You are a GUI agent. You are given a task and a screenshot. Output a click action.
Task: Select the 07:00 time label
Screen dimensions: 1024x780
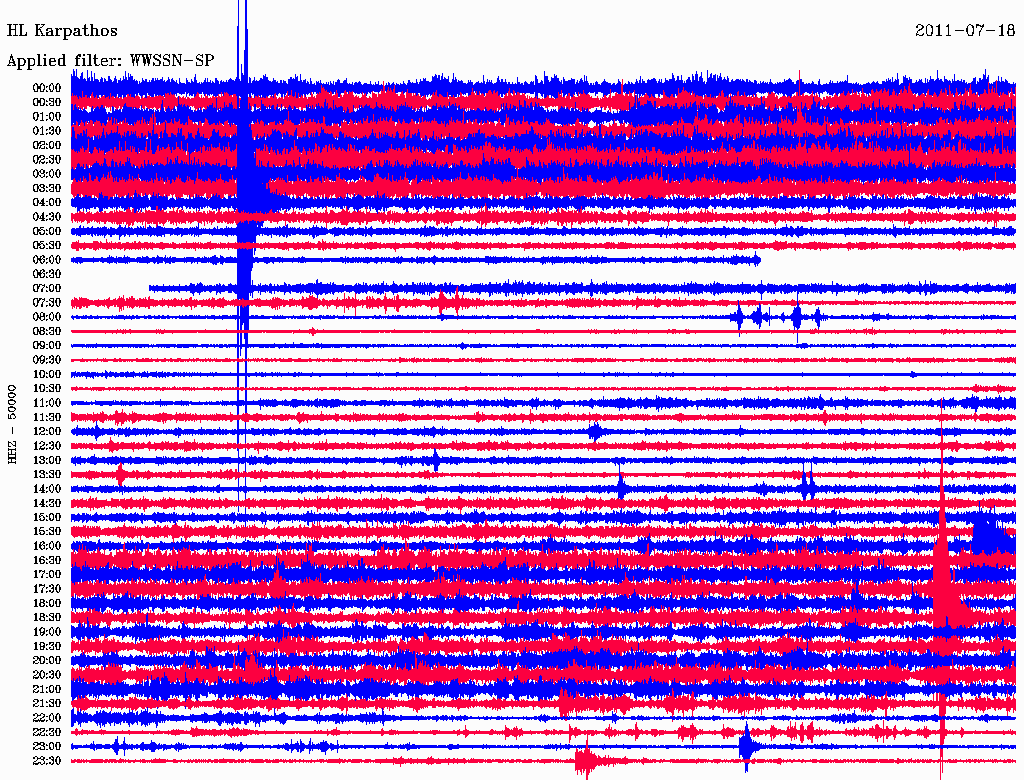(47, 288)
